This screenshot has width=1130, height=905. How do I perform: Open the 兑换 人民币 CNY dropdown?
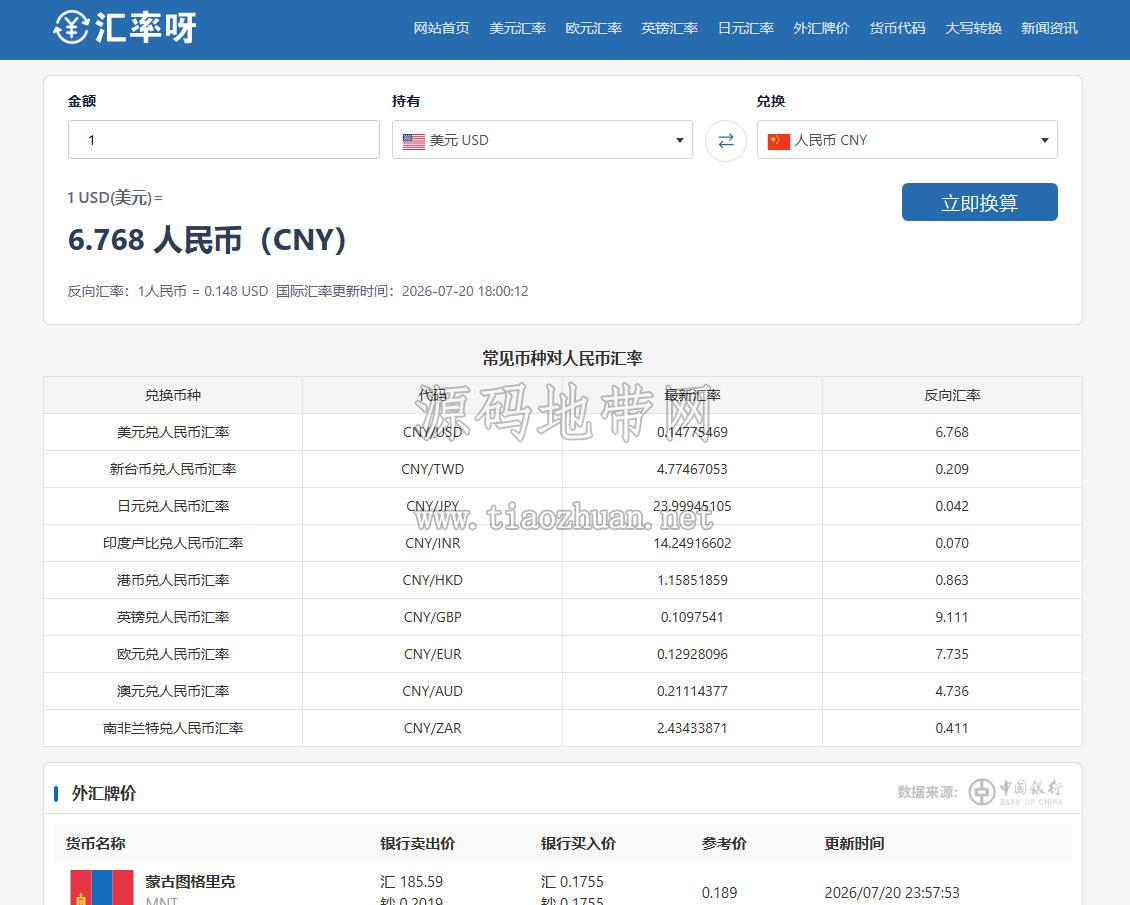[x=907, y=140]
